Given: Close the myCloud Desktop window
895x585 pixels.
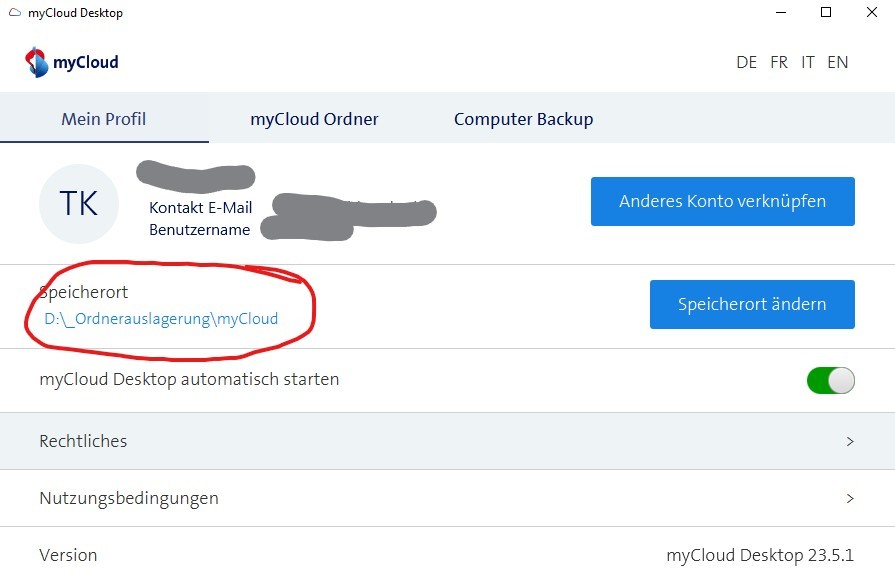Looking at the screenshot, I should pos(871,13).
